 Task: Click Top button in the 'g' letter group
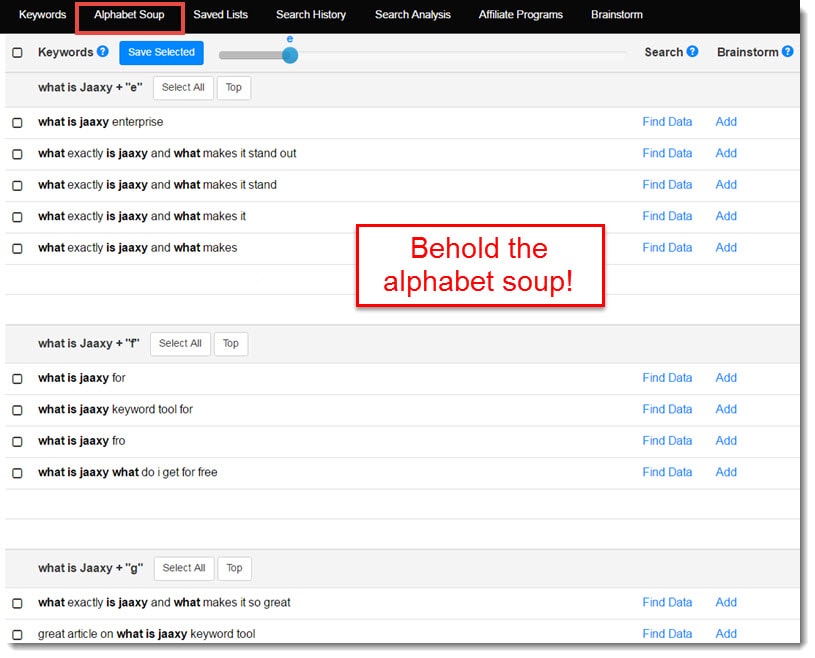[234, 568]
